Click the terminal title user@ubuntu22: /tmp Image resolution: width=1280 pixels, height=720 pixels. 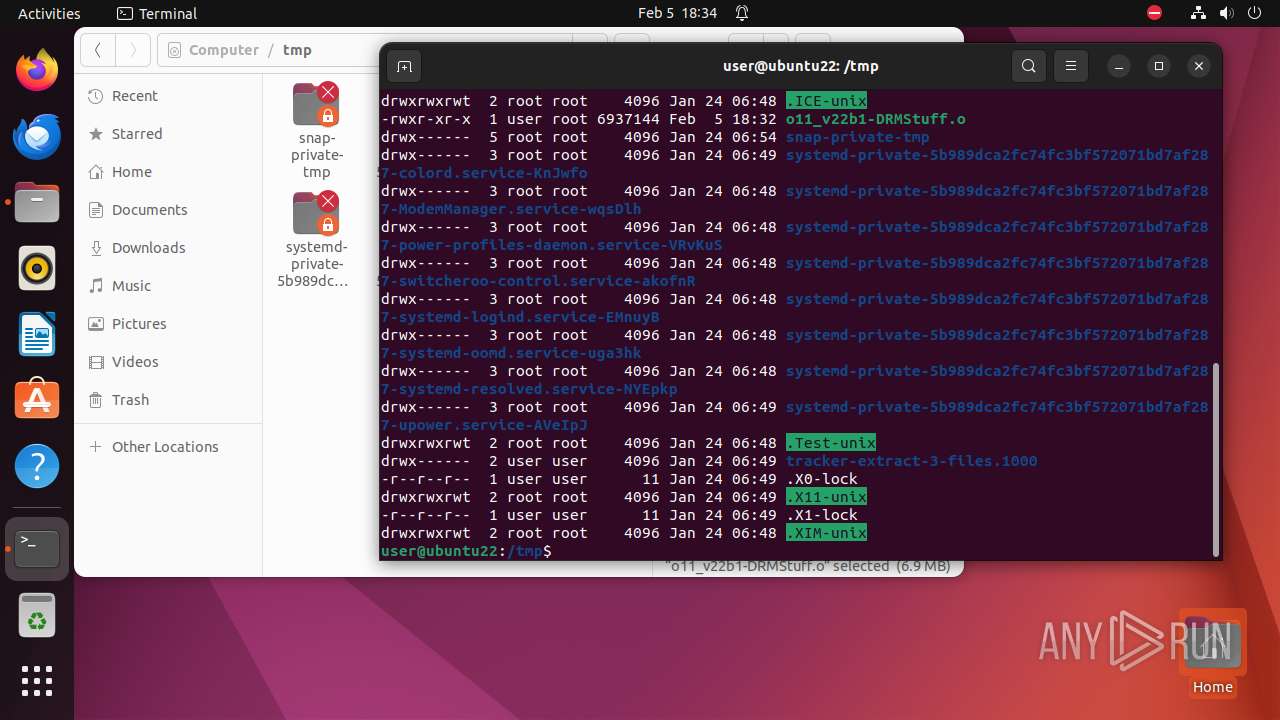click(x=800, y=66)
